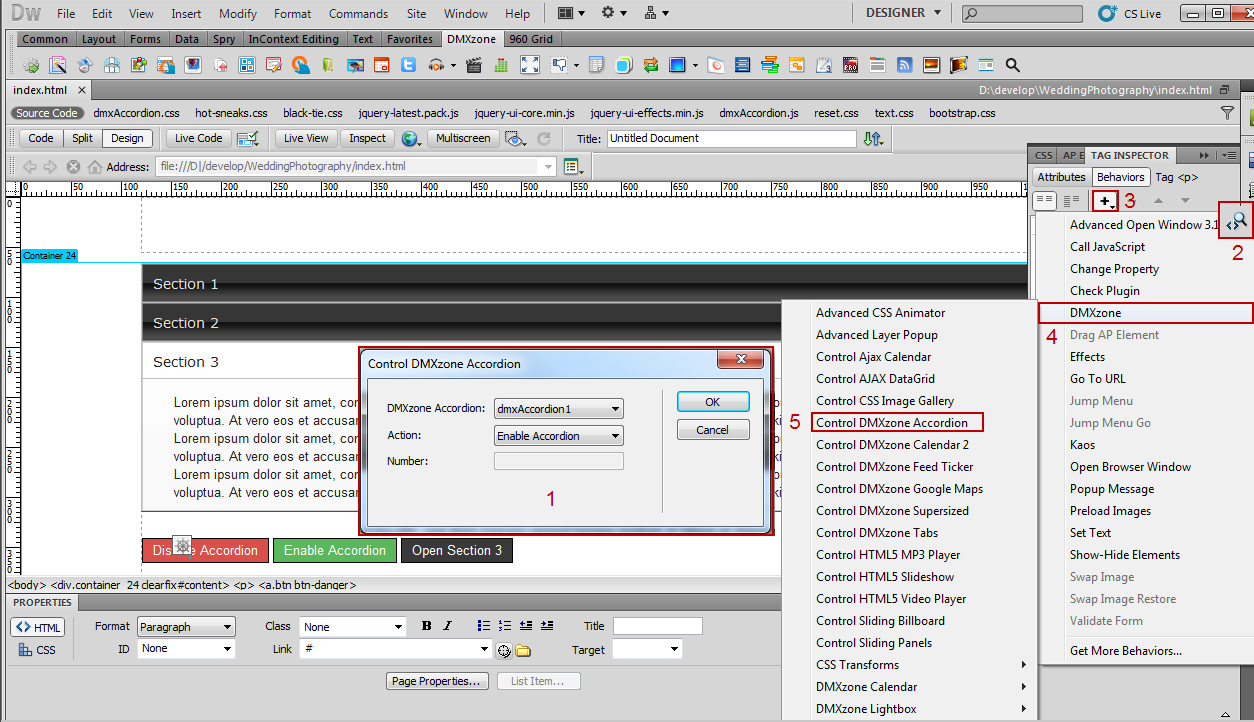Click Text Outdent icon in Properties

click(x=526, y=626)
